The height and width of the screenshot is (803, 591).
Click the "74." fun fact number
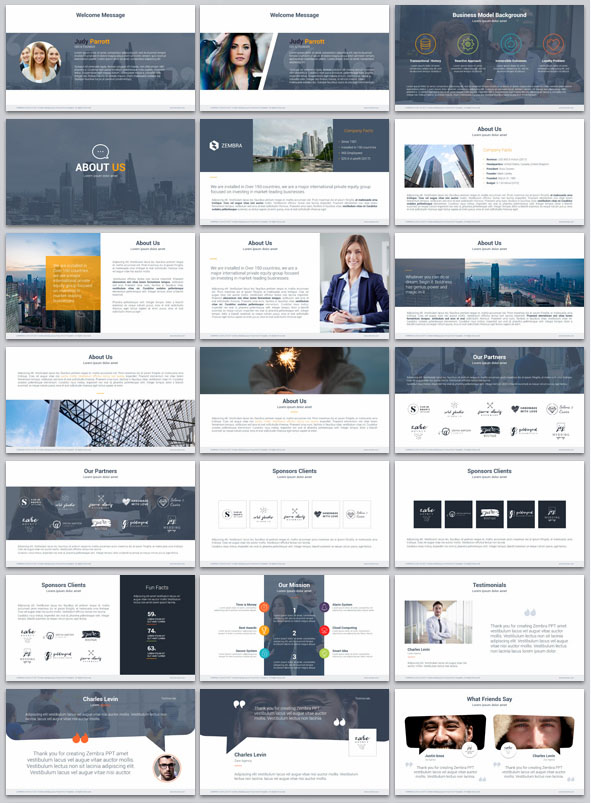pyautogui.click(x=152, y=631)
